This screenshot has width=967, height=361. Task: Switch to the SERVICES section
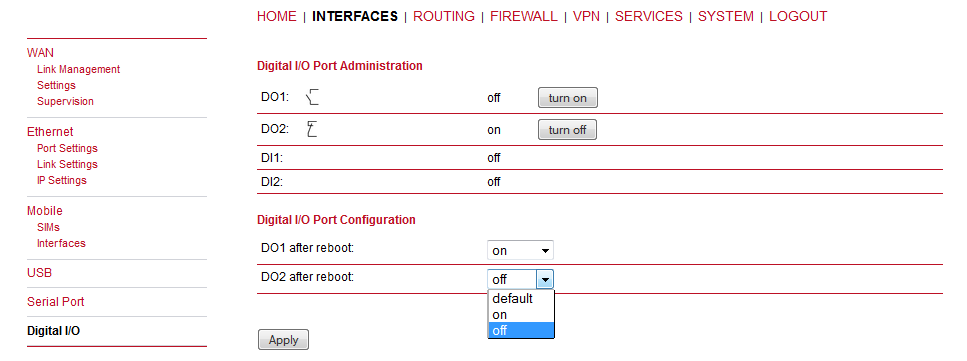tap(649, 17)
